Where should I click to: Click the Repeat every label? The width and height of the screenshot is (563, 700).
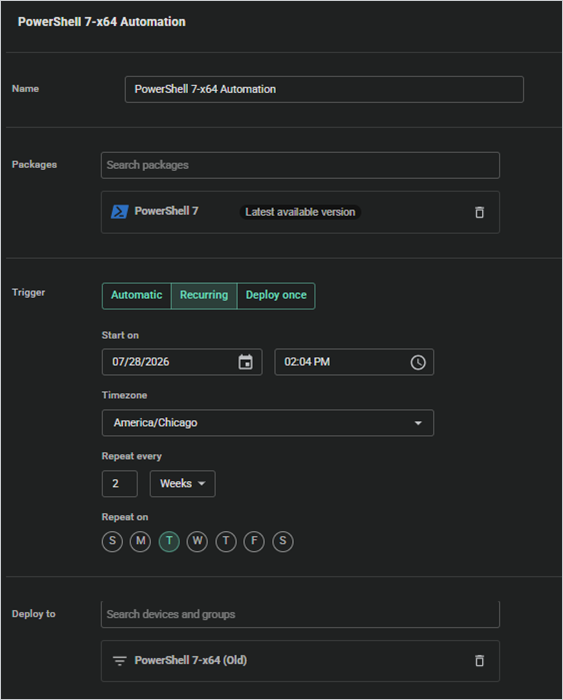[132, 456]
